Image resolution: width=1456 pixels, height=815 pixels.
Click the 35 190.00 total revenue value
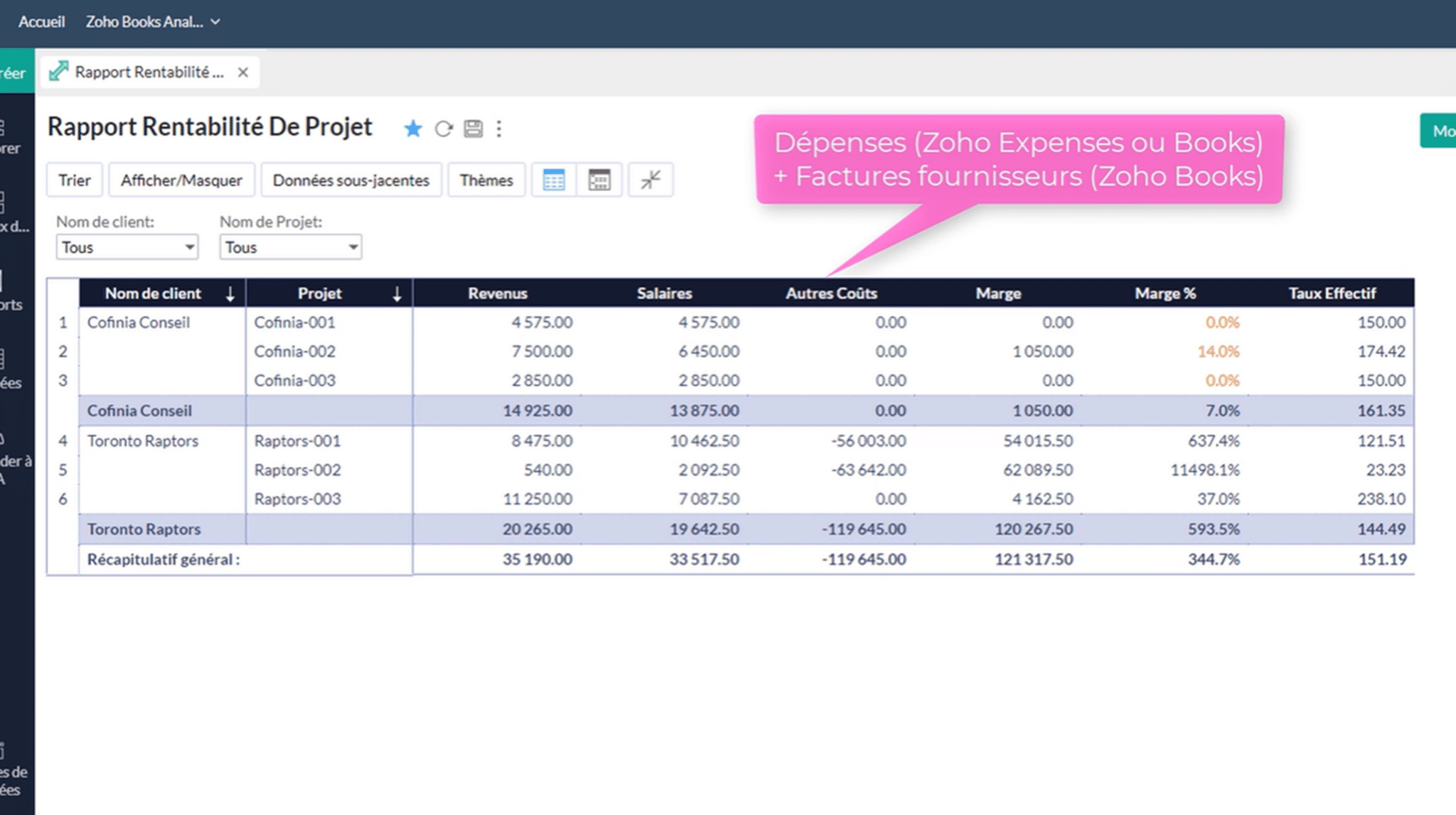[x=537, y=560]
